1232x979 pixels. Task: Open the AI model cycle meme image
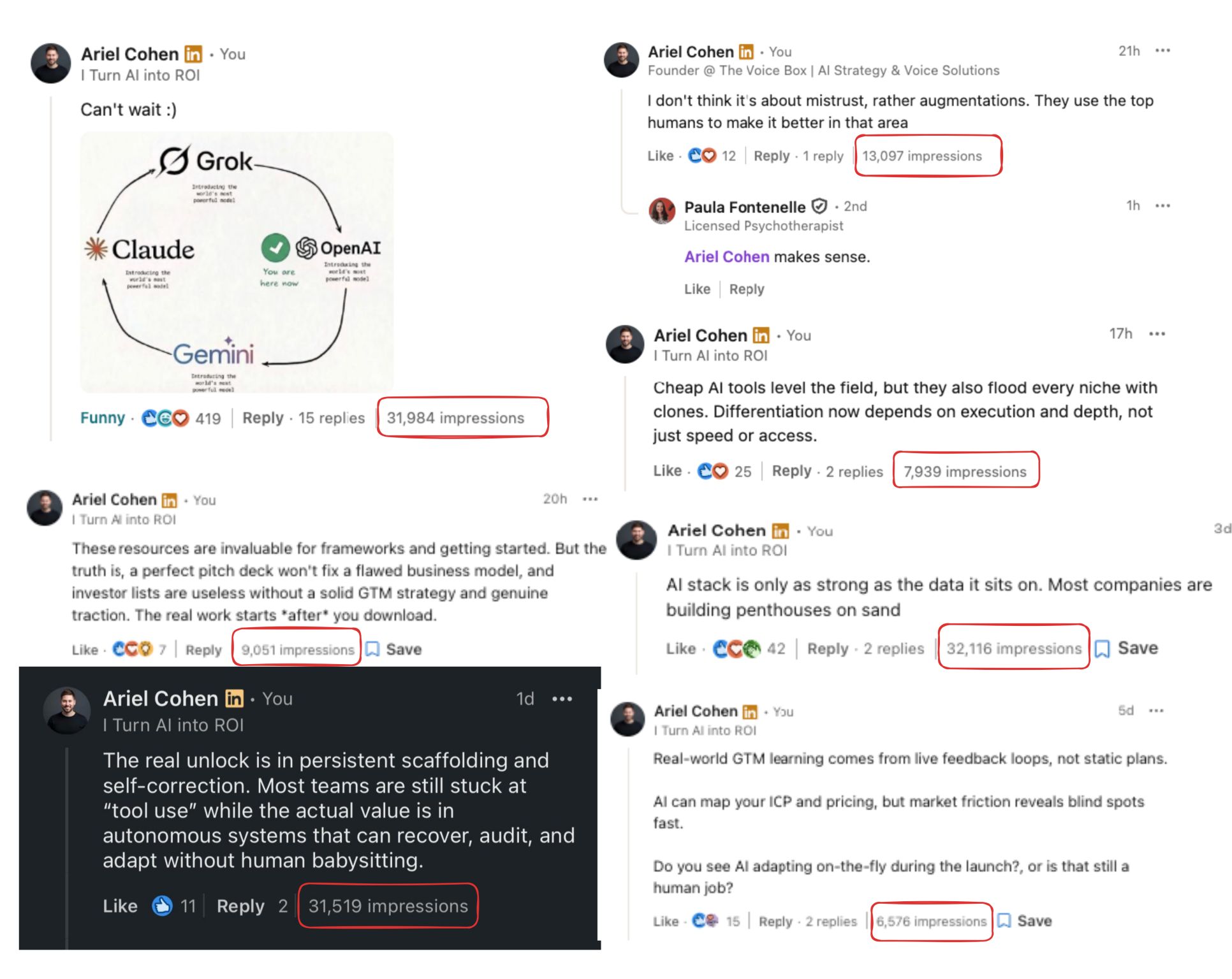click(x=237, y=262)
